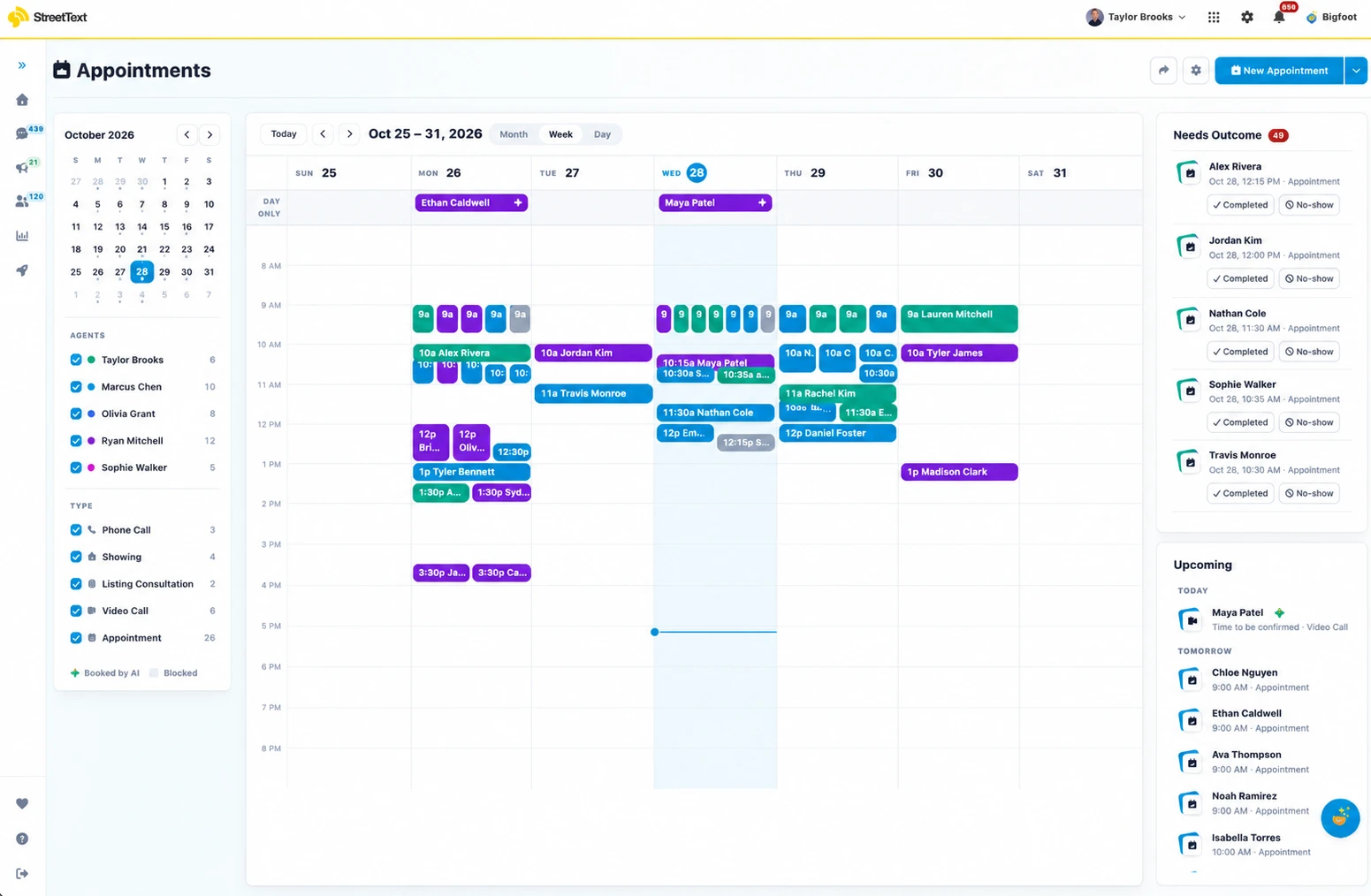Open the rocket icon in the sidebar
This screenshot has height=896, width=1371.
(22, 270)
